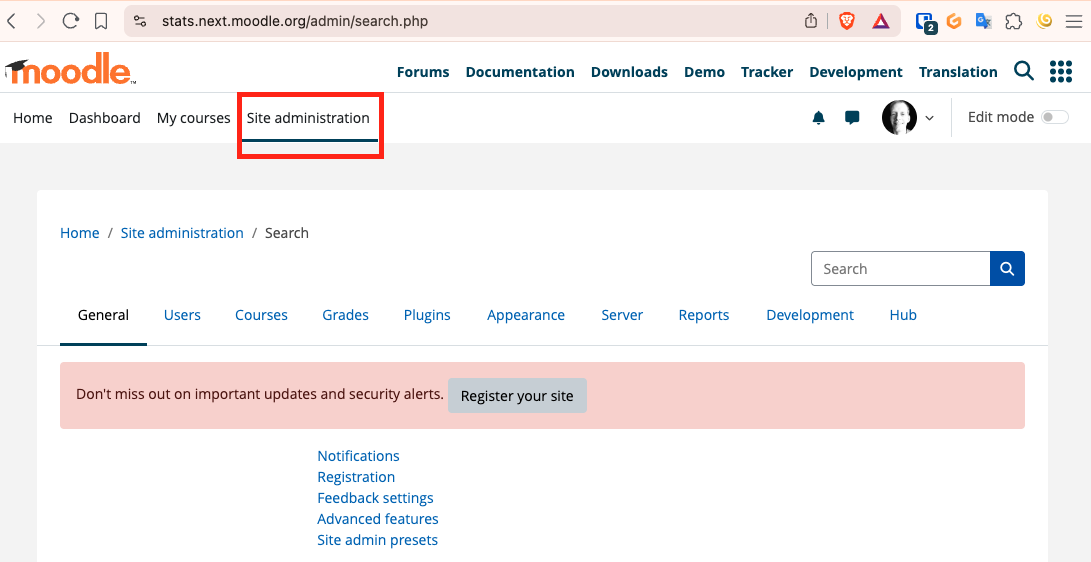Click the Brave Rewards triangle icon

(881, 22)
